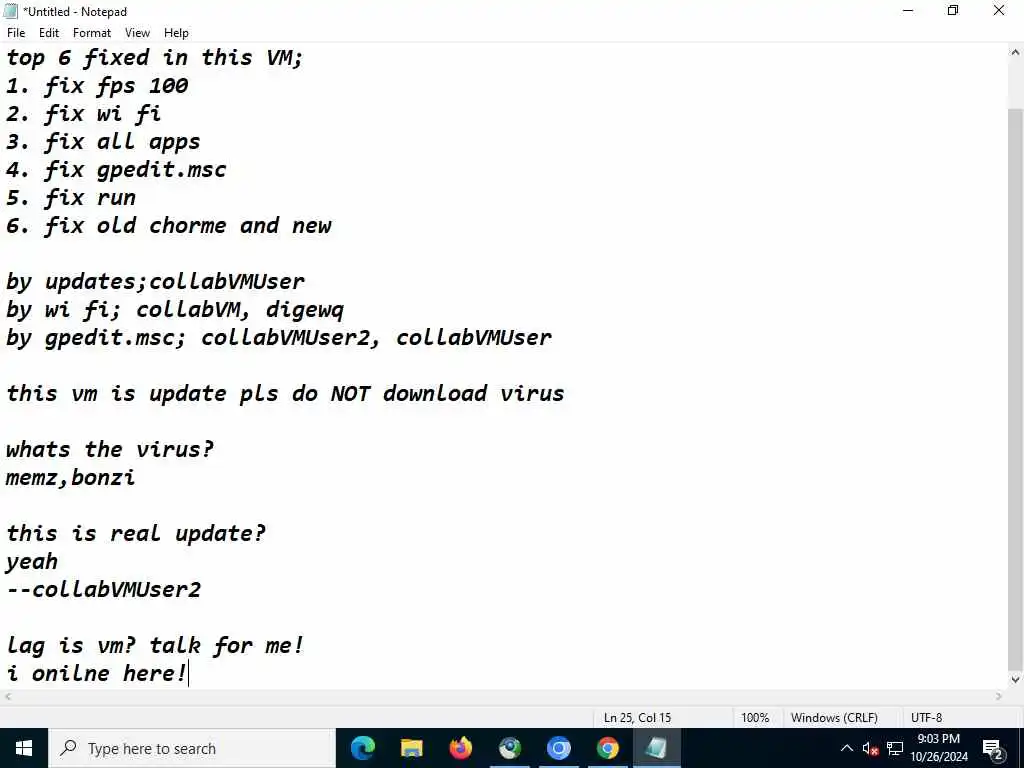The width and height of the screenshot is (1024, 768).
Task: Click the line '1. fix fps 100'
Action: point(97,86)
